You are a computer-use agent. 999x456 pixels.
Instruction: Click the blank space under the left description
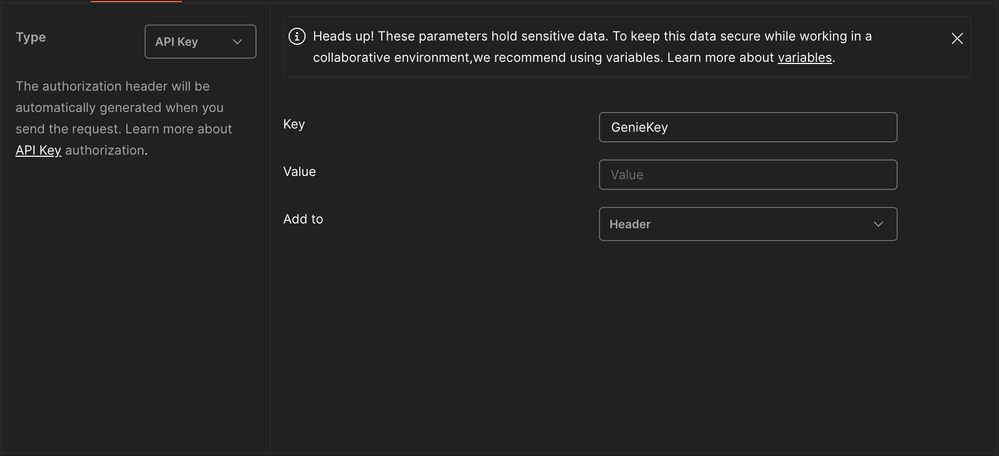[x=130, y=300]
